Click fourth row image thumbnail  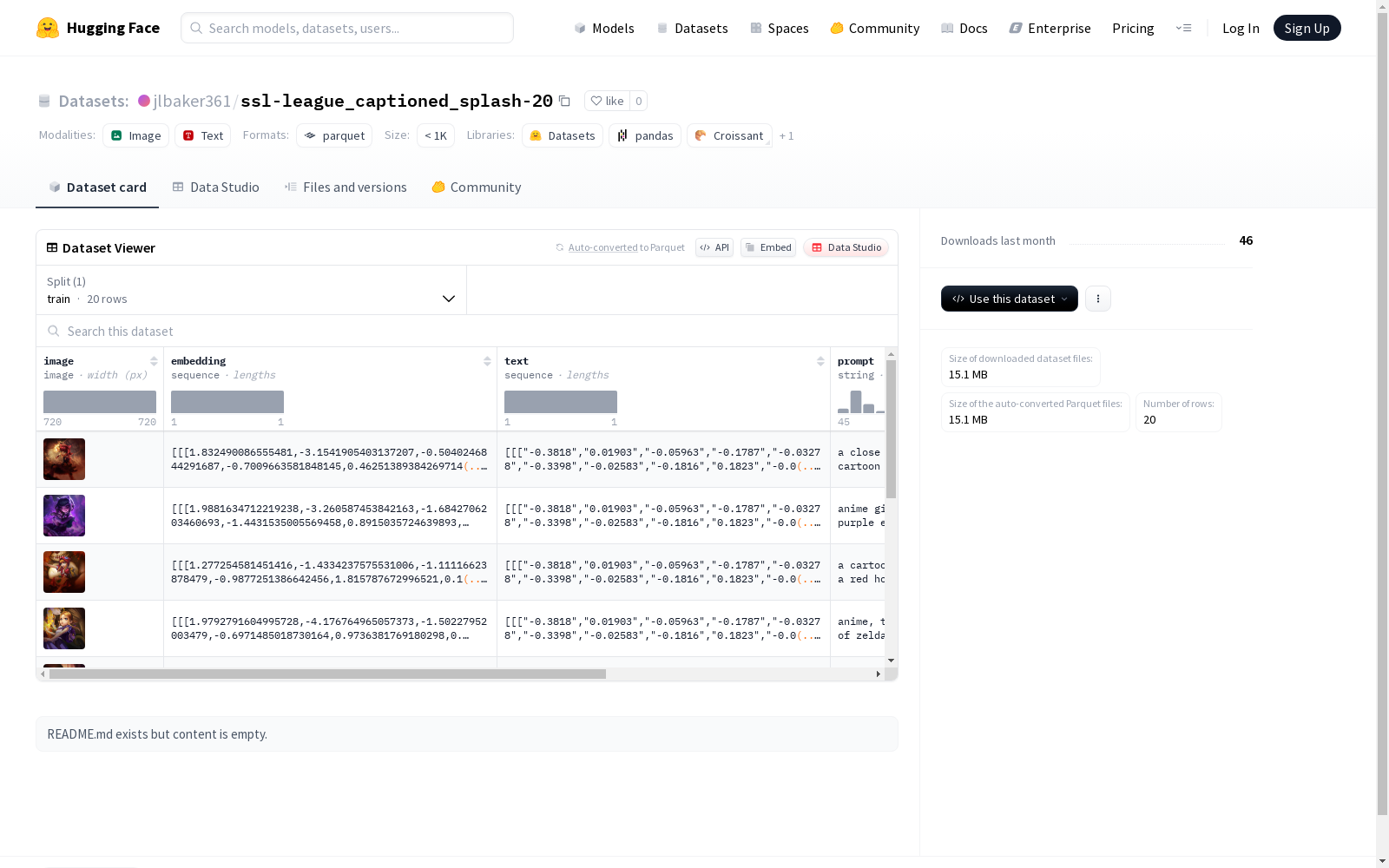pos(64,628)
